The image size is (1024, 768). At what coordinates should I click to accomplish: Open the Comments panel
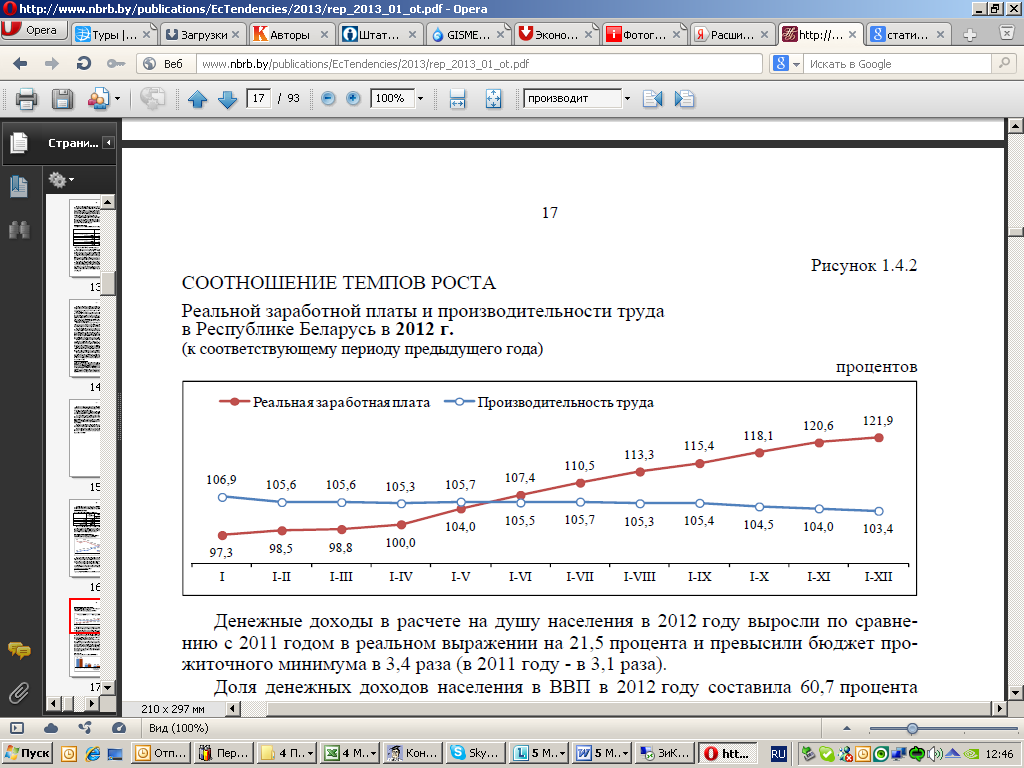(x=19, y=650)
